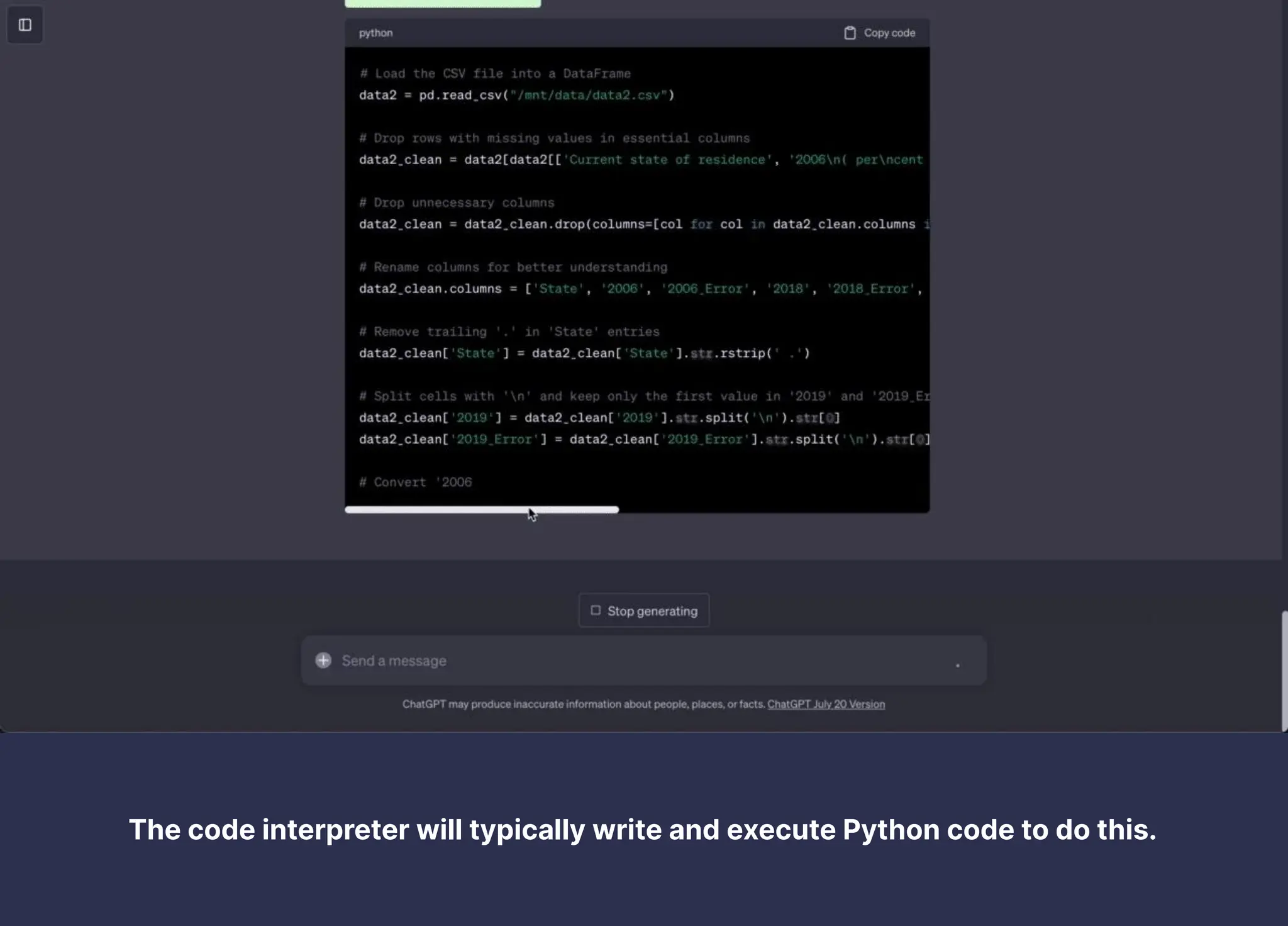Click the square stop icon
The width and height of the screenshot is (1288, 926).
[x=596, y=610]
